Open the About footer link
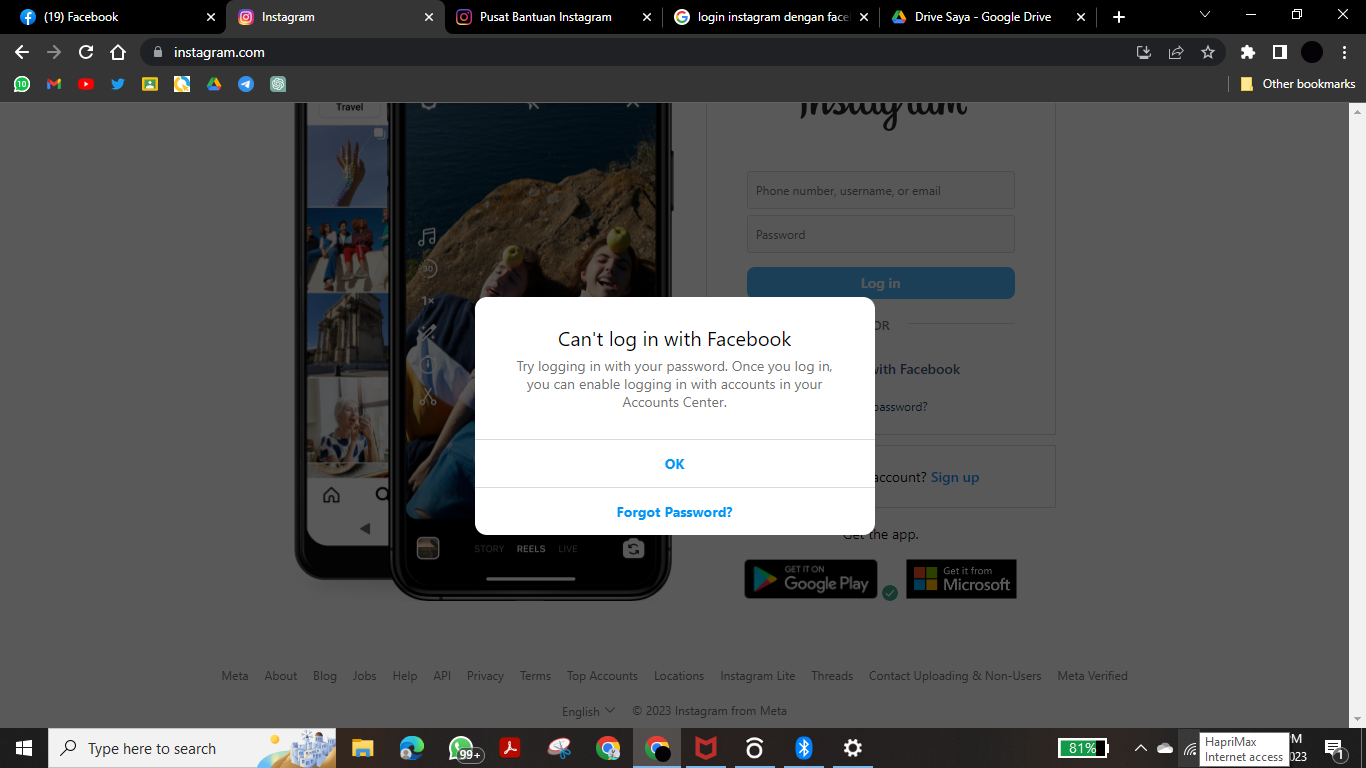 (281, 676)
